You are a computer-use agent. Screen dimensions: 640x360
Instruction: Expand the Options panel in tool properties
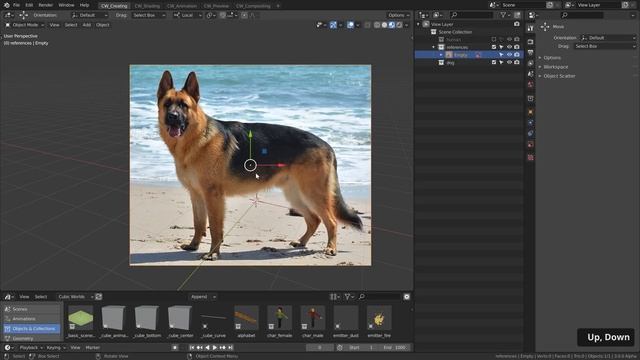point(552,58)
